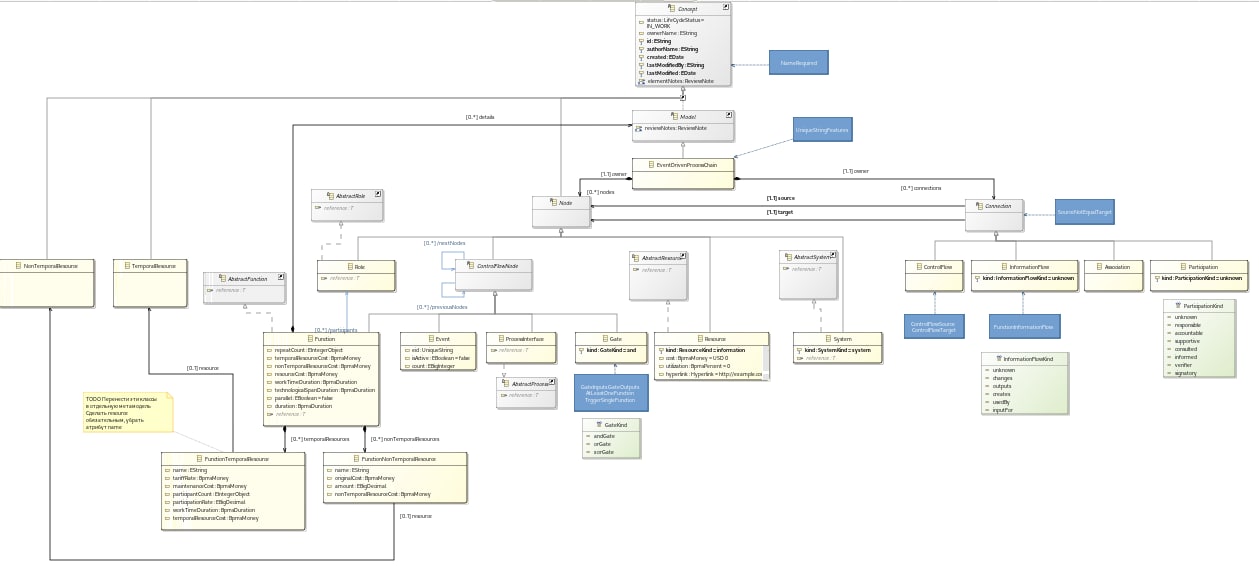Click the shortcut arrow icon on AbstractFunction class
The width and height of the screenshot is (1259, 569).
coord(281,277)
